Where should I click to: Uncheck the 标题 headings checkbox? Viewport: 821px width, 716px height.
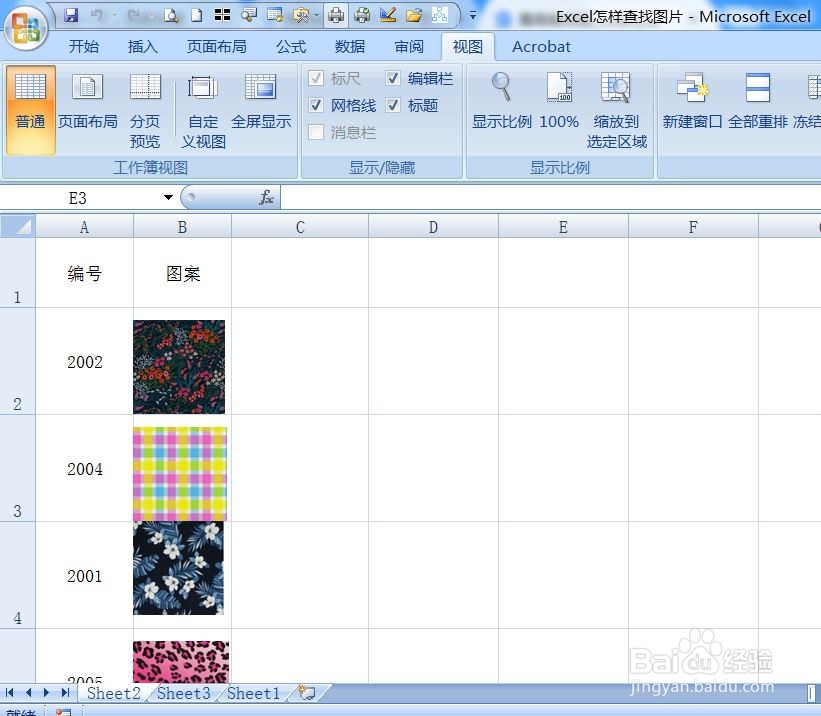click(x=393, y=105)
